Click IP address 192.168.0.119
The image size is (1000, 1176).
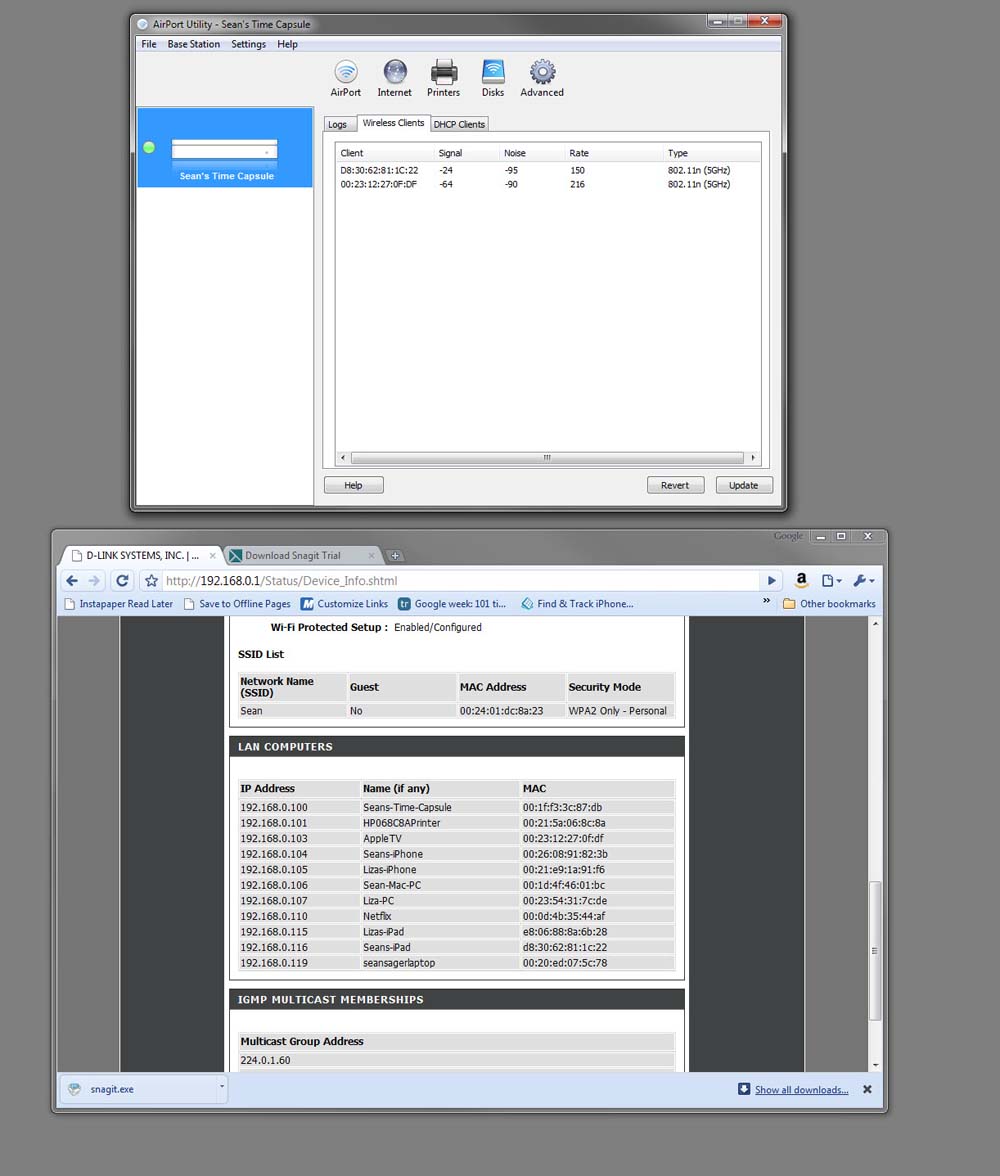click(x=274, y=963)
